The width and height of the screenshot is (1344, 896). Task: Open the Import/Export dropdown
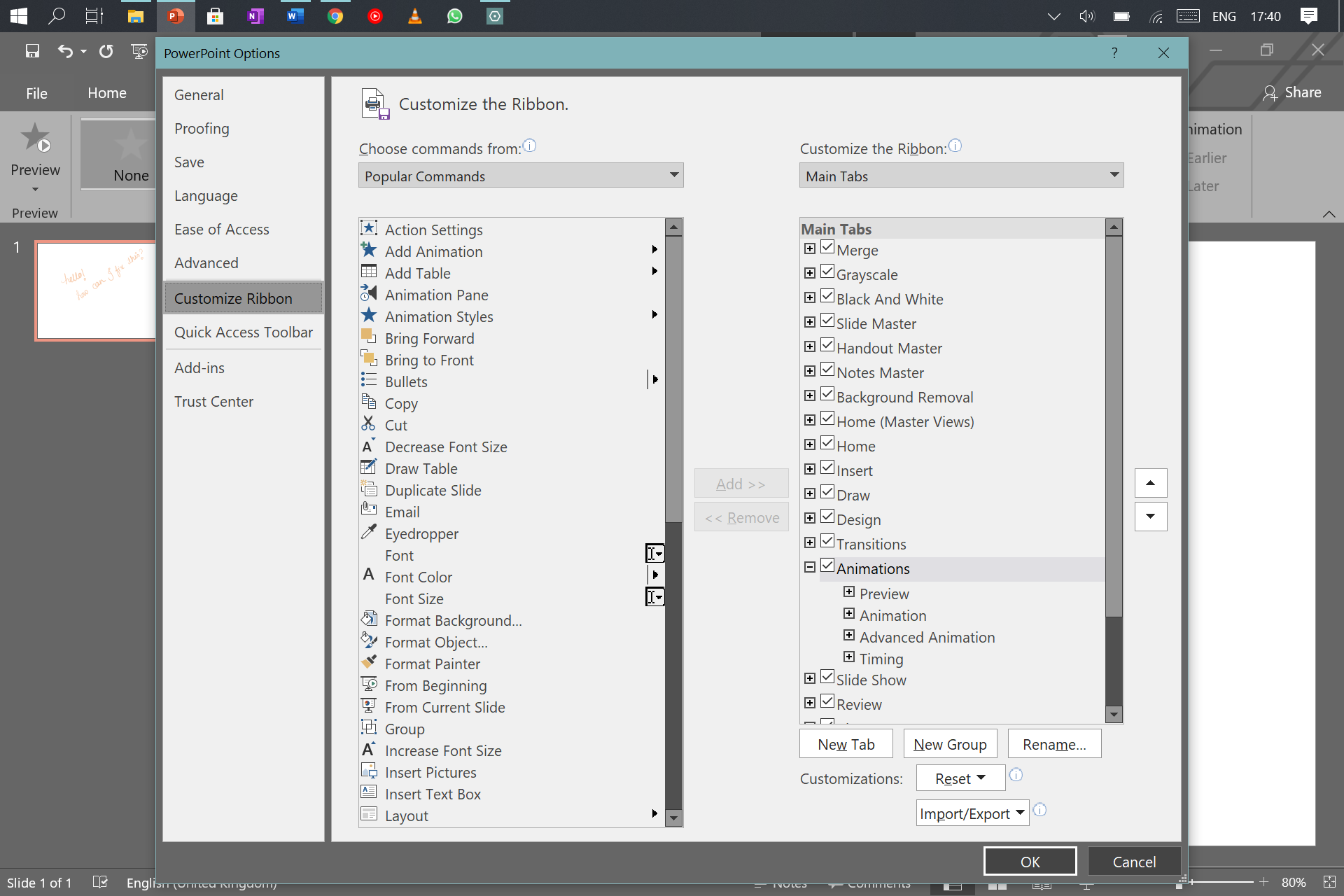click(972, 813)
